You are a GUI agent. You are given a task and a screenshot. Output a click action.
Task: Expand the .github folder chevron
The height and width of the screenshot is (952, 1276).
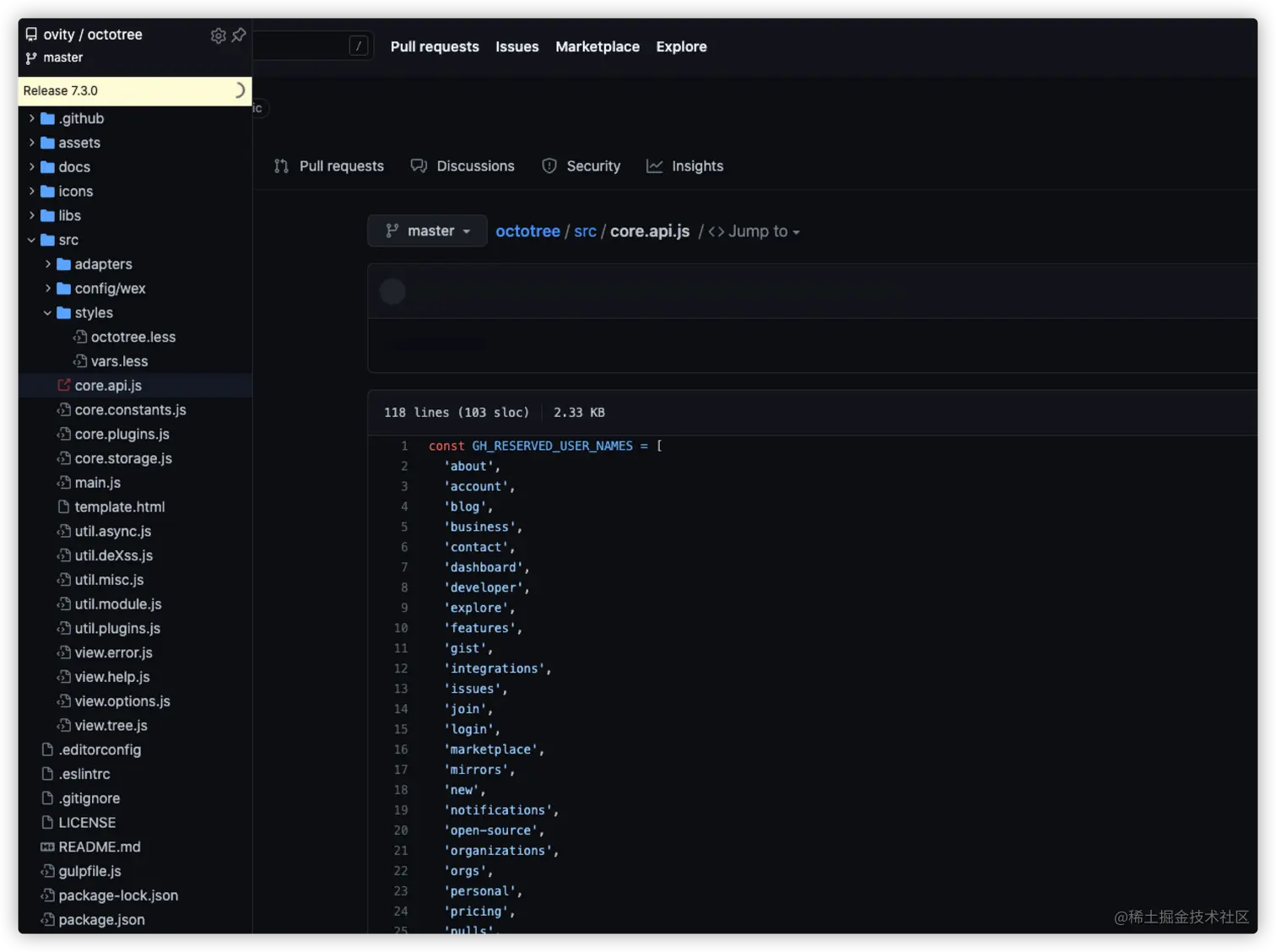click(32, 119)
